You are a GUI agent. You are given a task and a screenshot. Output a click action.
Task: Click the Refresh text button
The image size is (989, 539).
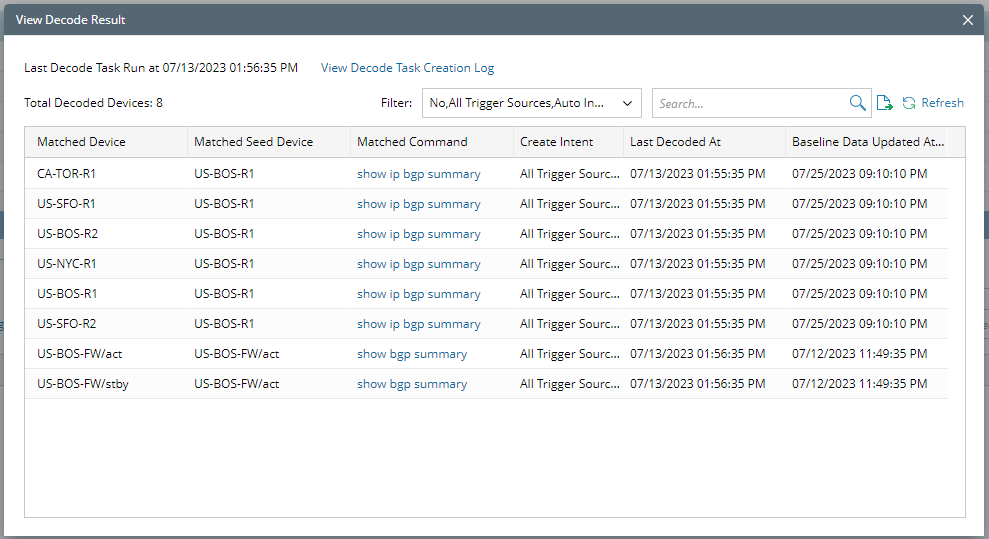tap(942, 103)
